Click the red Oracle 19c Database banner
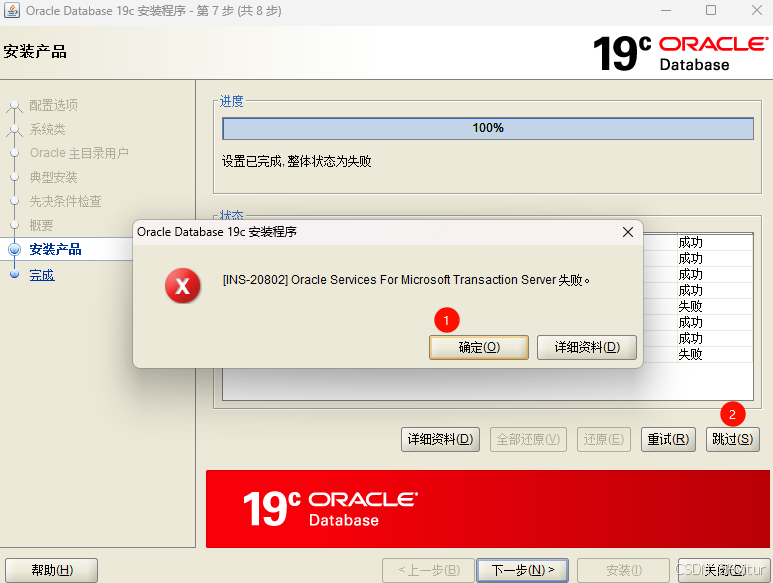Screen dimensions: 773x583 point(488,509)
